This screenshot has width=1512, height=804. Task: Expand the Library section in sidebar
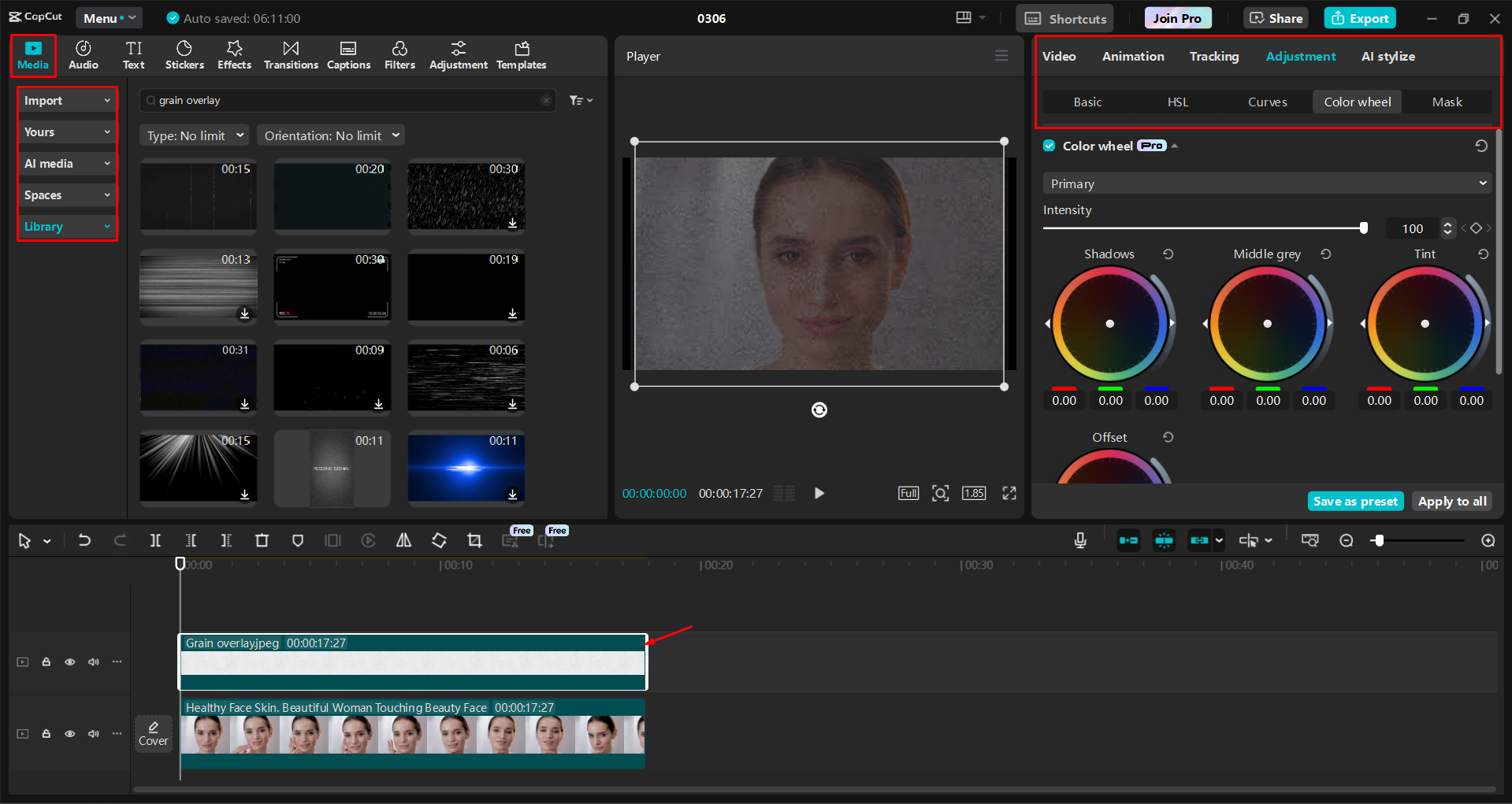tap(66, 226)
